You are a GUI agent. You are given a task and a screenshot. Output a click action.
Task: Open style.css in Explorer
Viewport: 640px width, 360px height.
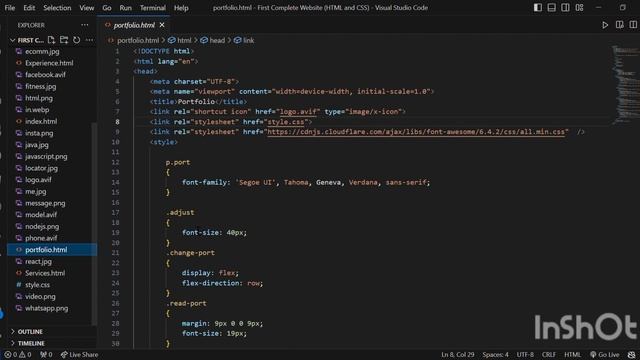pos(37,285)
